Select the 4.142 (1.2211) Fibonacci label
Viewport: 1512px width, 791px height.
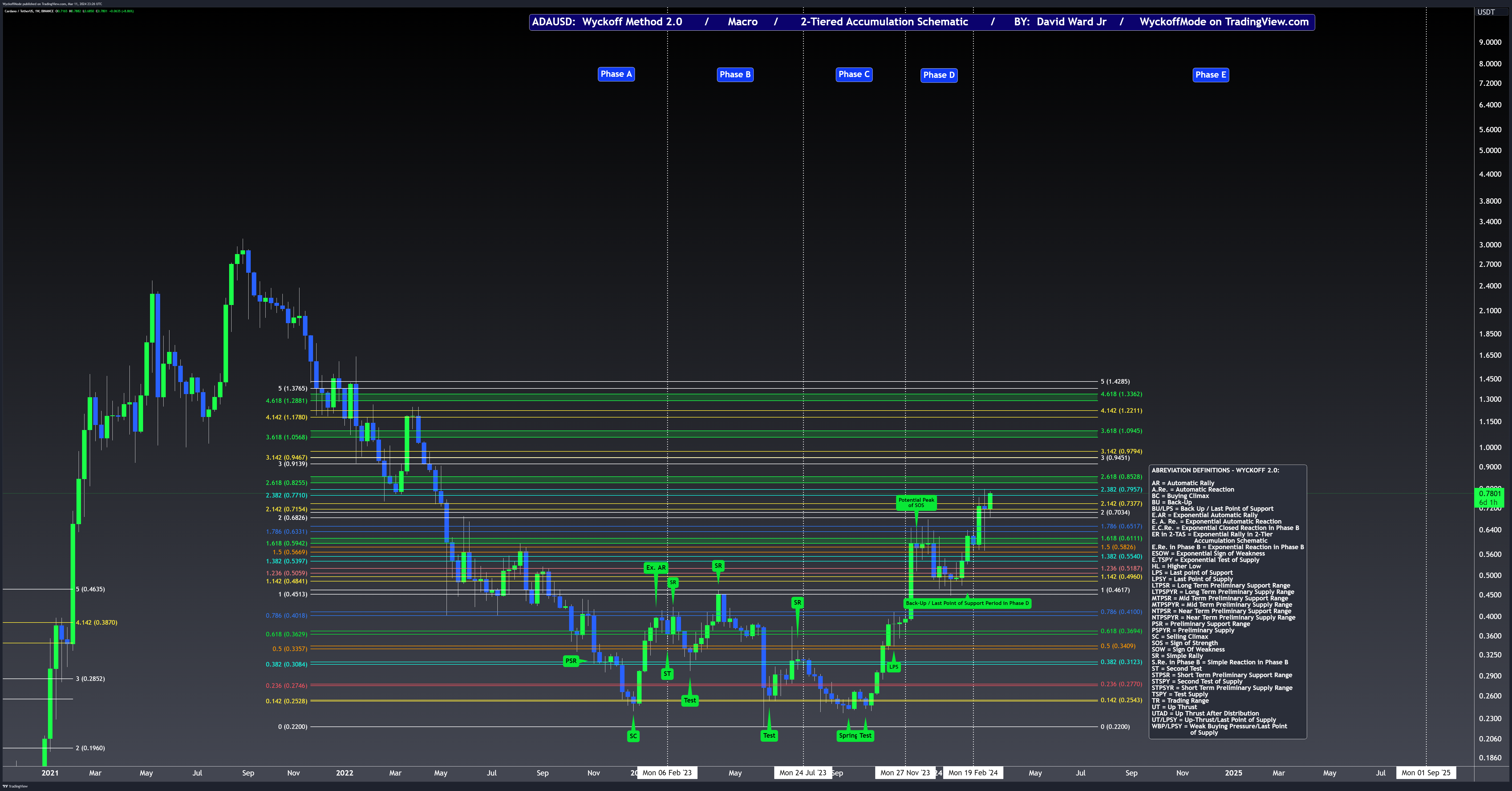(x=1121, y=411)
